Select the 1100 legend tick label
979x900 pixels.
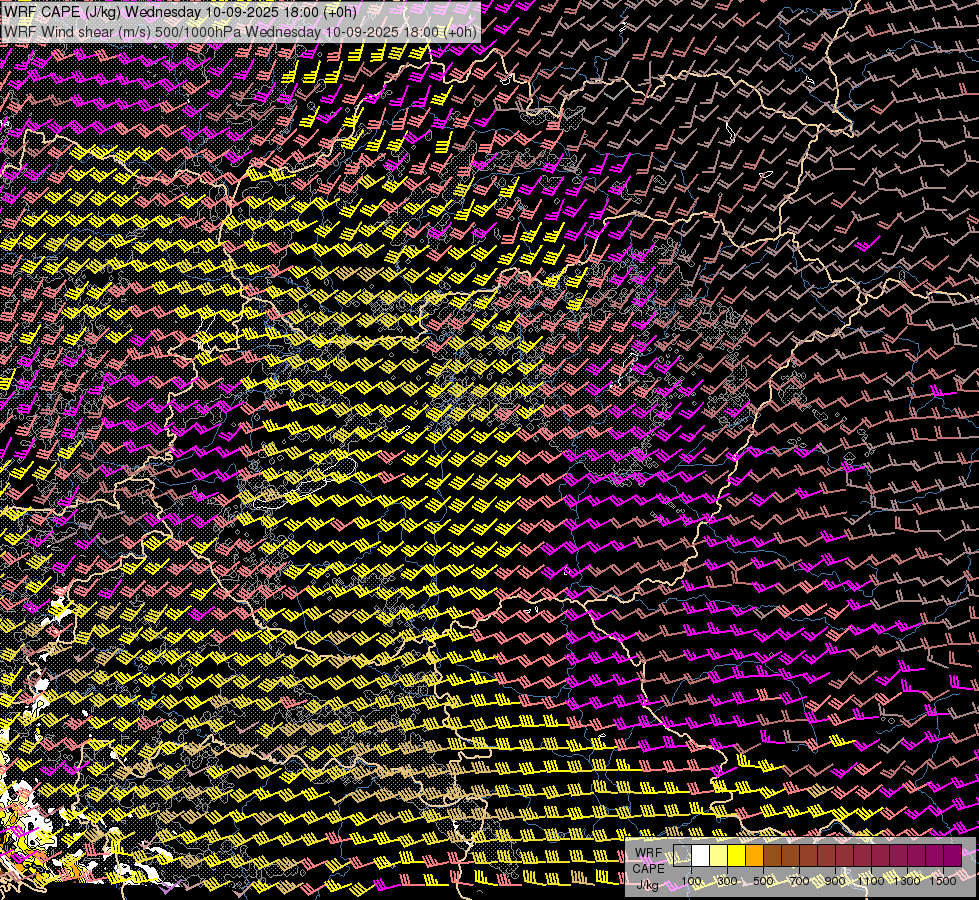[871, 881]
